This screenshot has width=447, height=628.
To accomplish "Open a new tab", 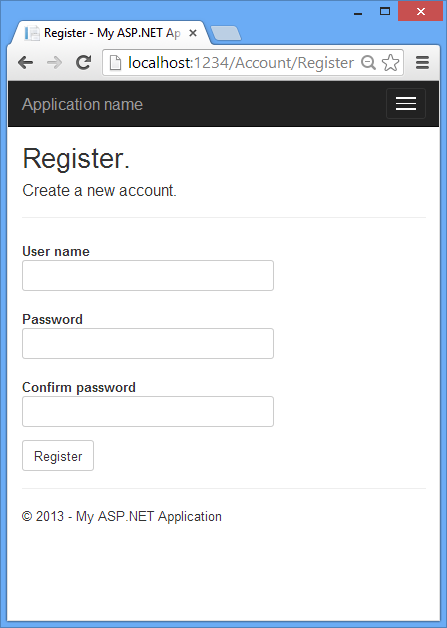I will 226,33.
